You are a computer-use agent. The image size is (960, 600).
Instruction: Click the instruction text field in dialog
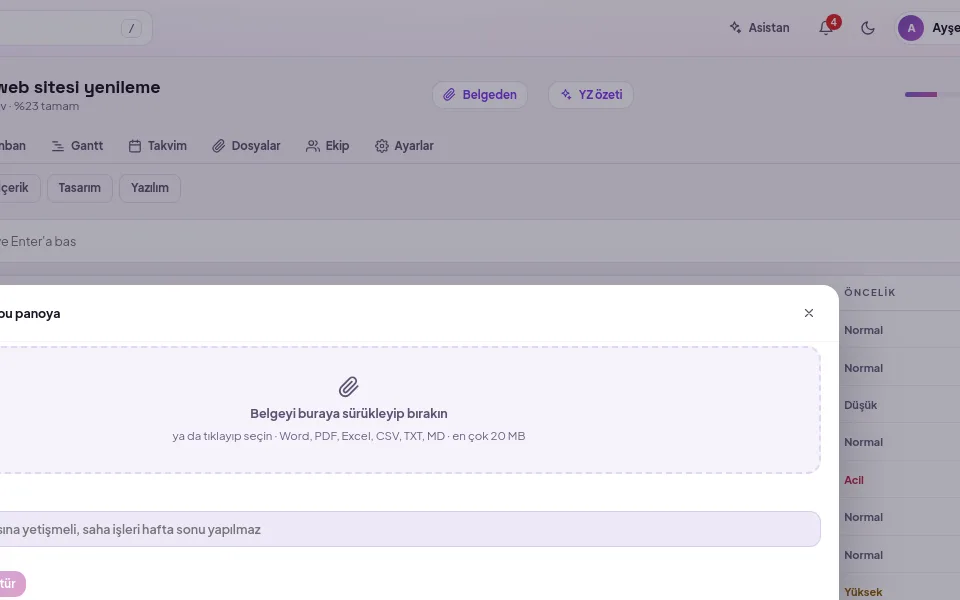pyautogui.click(x=410, y=529)
